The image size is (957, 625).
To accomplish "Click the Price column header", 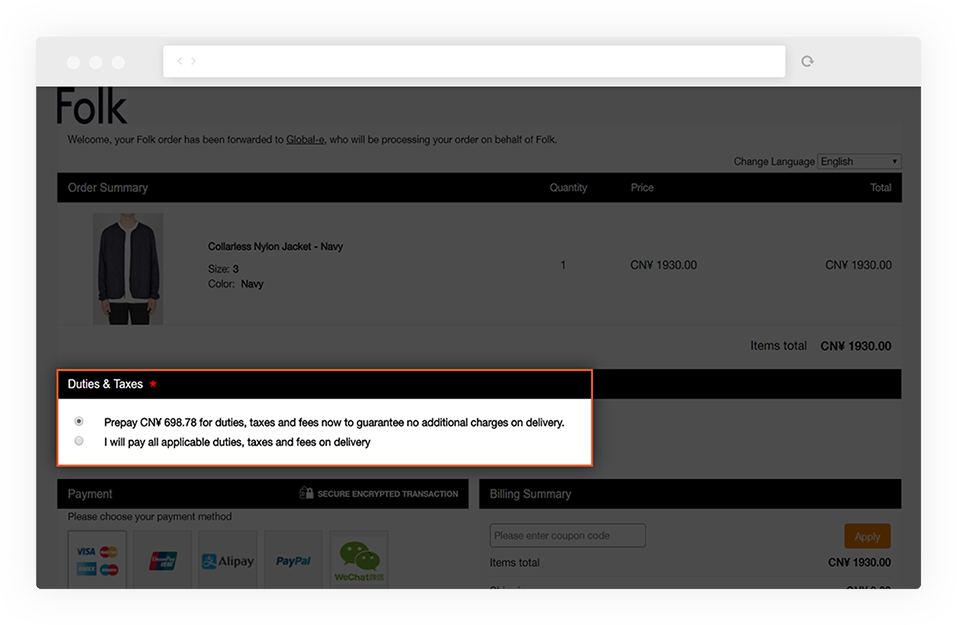I will click(x=642, y=187).
